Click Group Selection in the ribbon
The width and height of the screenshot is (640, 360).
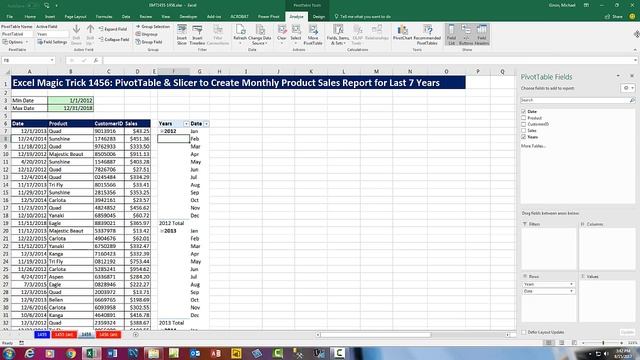(x=152, y=27)
